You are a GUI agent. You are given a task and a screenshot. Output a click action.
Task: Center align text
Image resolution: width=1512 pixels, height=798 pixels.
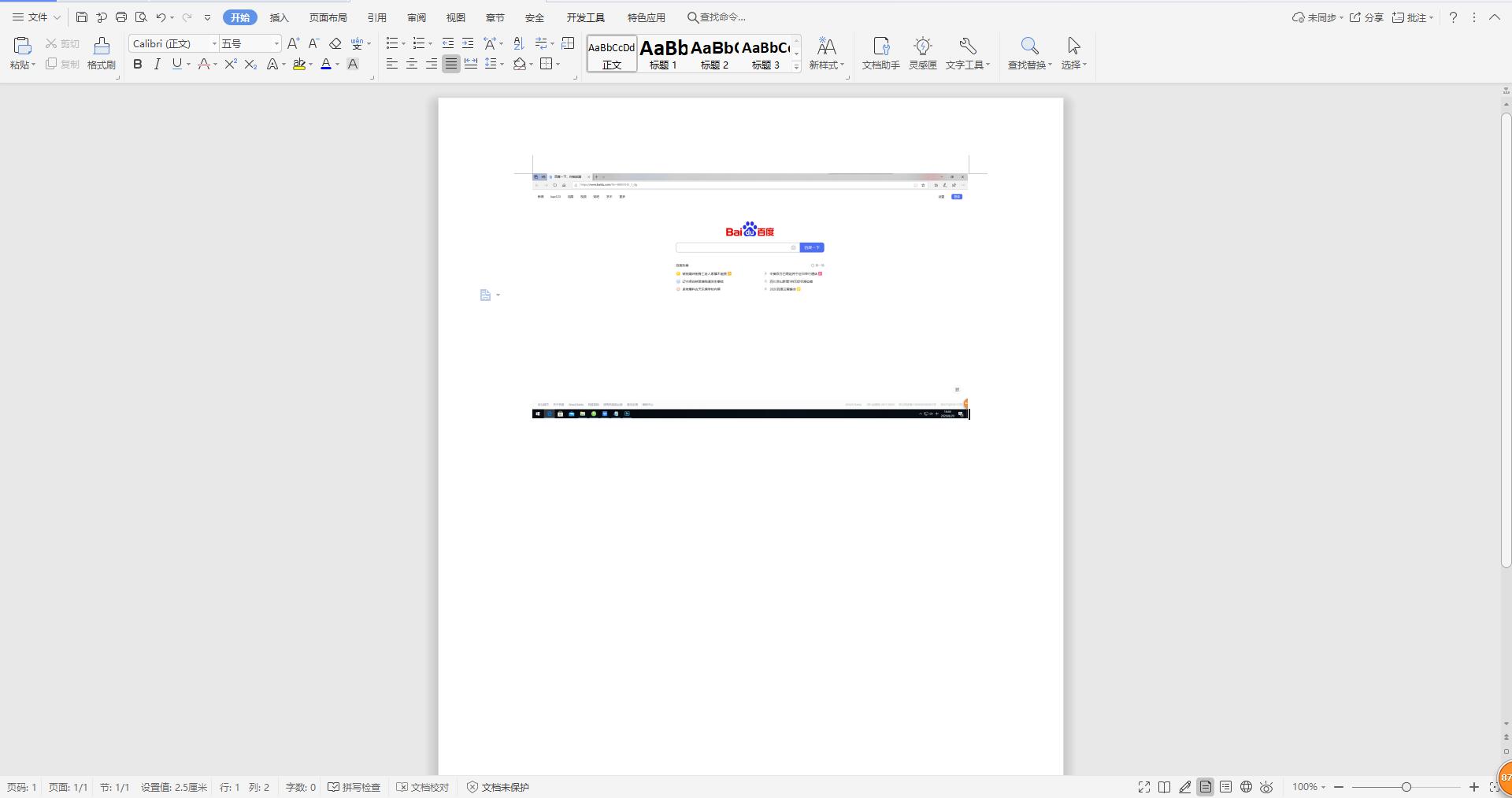411,64
